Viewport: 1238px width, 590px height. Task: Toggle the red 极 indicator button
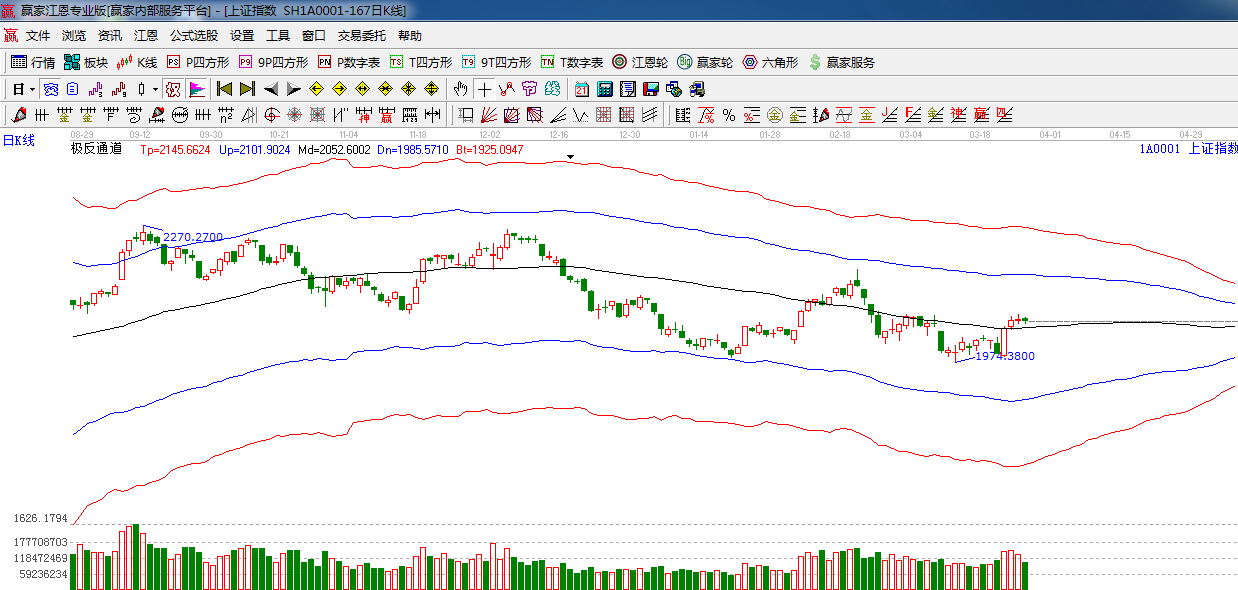[173, 89]
